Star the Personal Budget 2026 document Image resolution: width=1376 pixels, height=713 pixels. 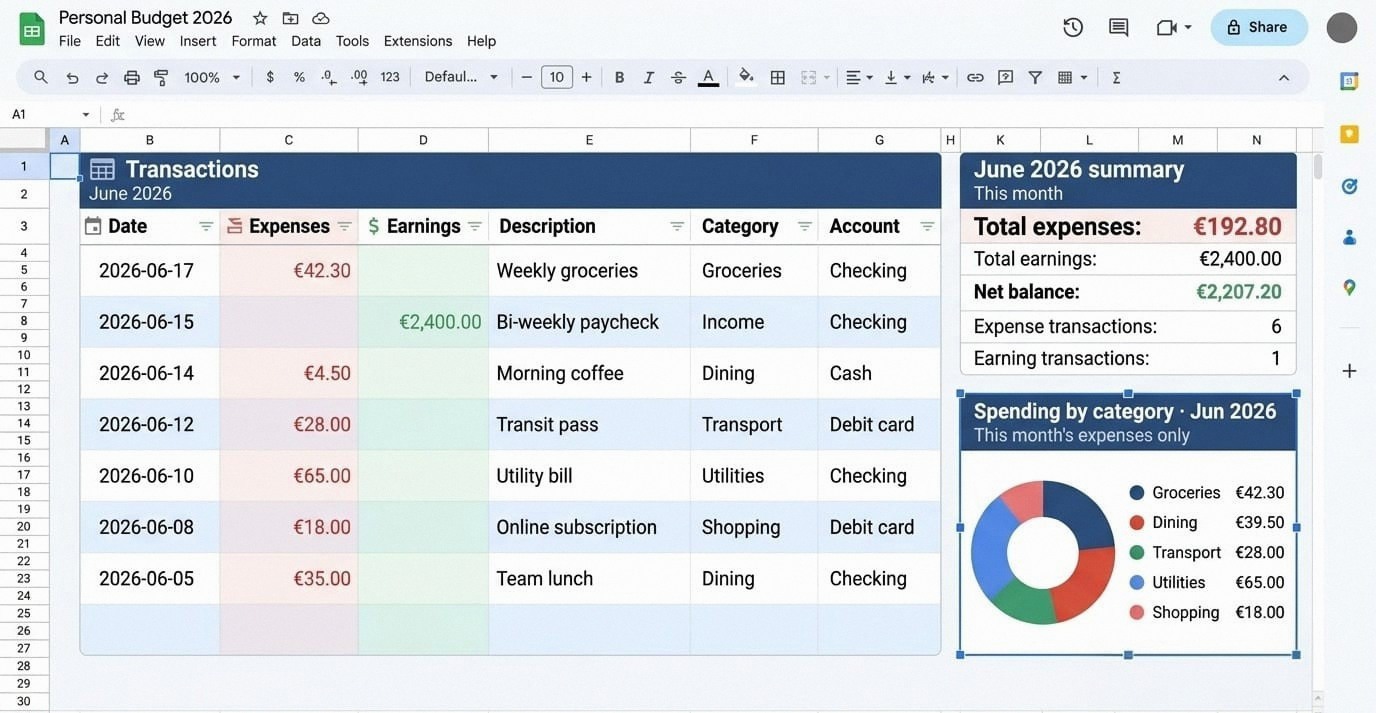260,18
